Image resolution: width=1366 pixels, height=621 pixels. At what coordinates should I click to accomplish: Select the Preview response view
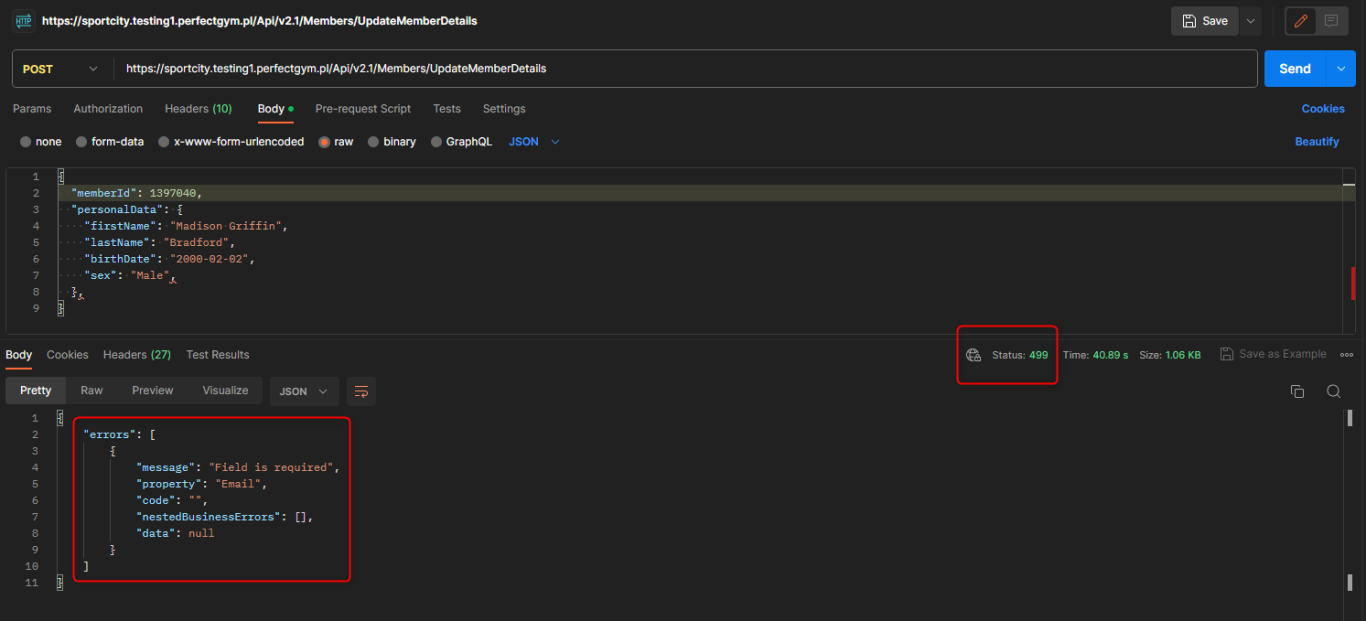[x=153, y=391]
